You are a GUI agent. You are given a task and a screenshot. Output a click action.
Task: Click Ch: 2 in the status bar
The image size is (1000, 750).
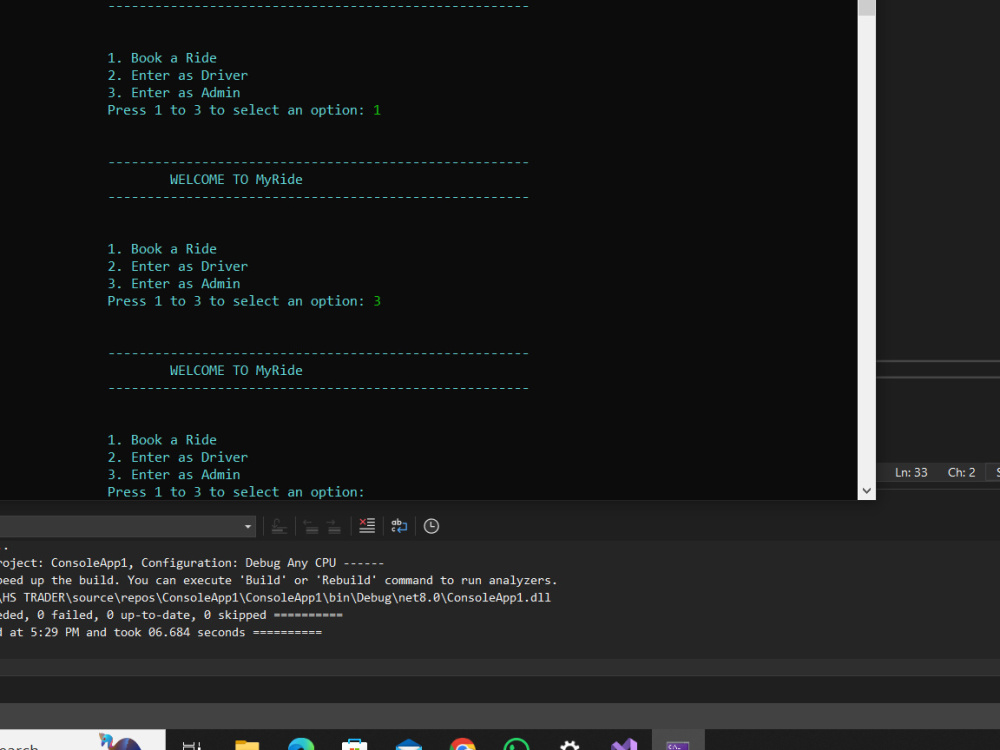[x=962, y=472]
